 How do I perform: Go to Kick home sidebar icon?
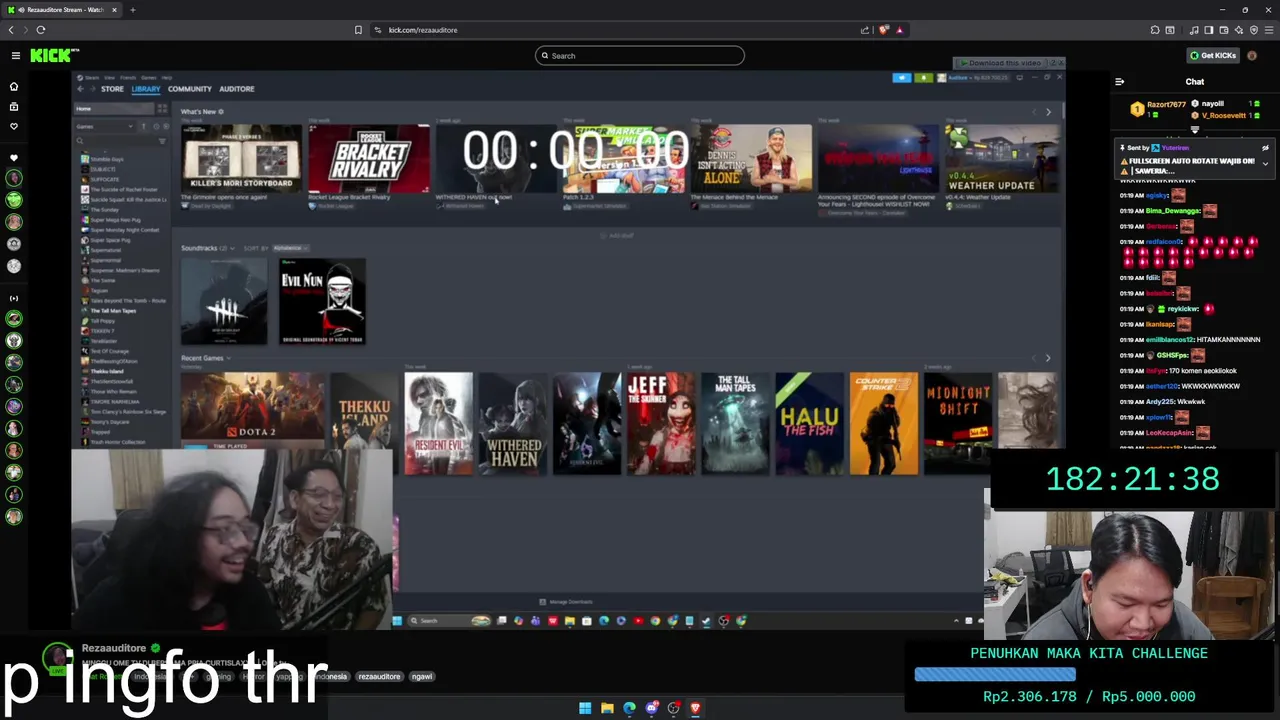(x=14, y=86)
